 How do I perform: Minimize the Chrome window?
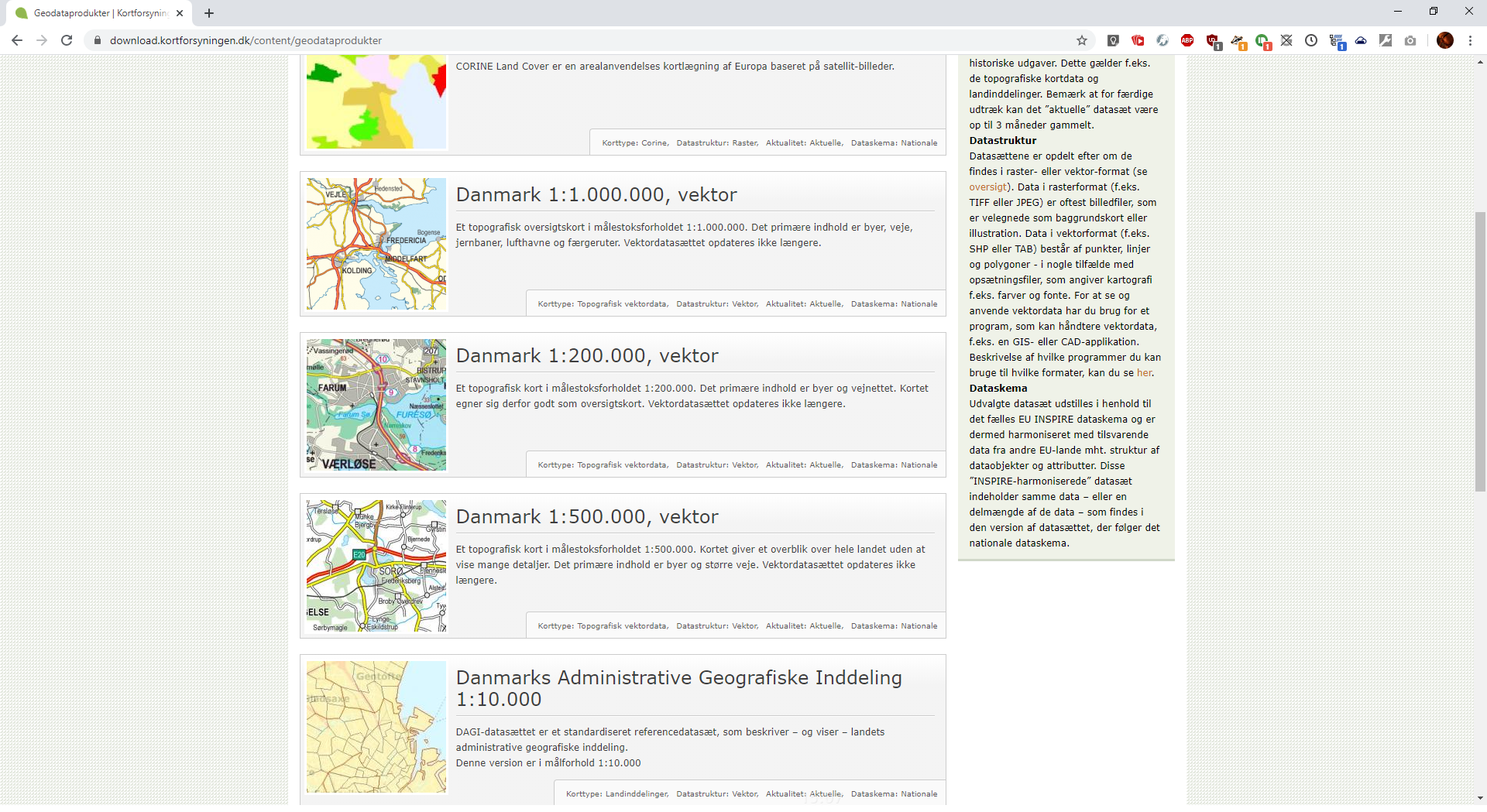click(x=1398, y=11)
